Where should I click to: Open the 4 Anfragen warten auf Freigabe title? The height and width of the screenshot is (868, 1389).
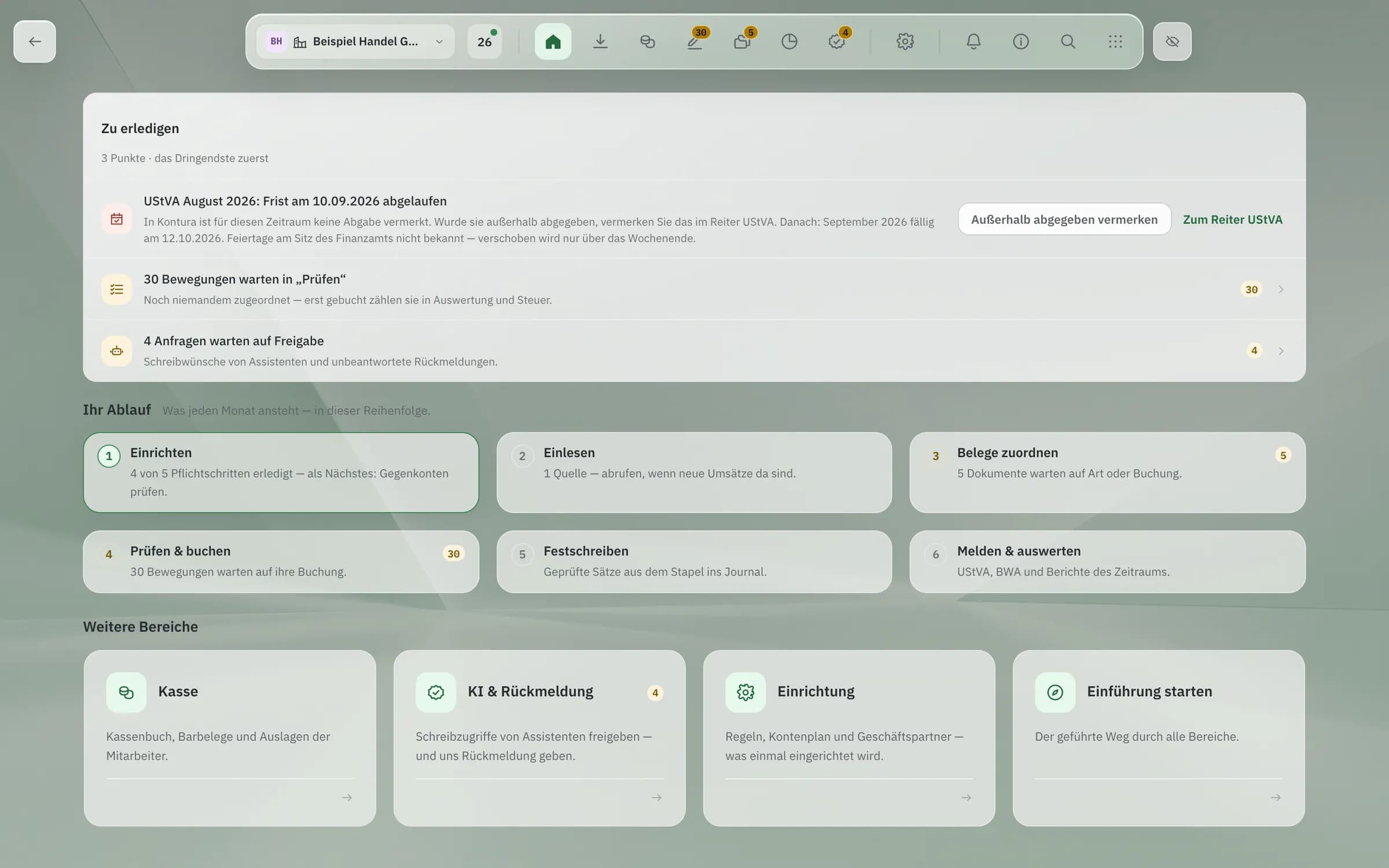click(234, 341)
